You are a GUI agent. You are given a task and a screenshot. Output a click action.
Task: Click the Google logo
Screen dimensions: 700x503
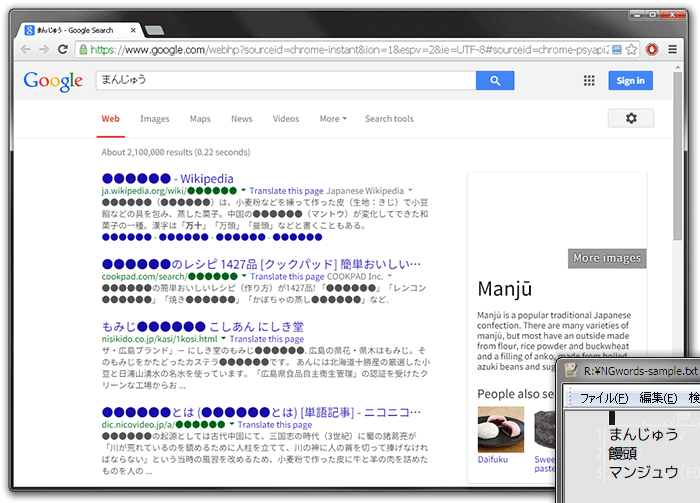[53, 81]
